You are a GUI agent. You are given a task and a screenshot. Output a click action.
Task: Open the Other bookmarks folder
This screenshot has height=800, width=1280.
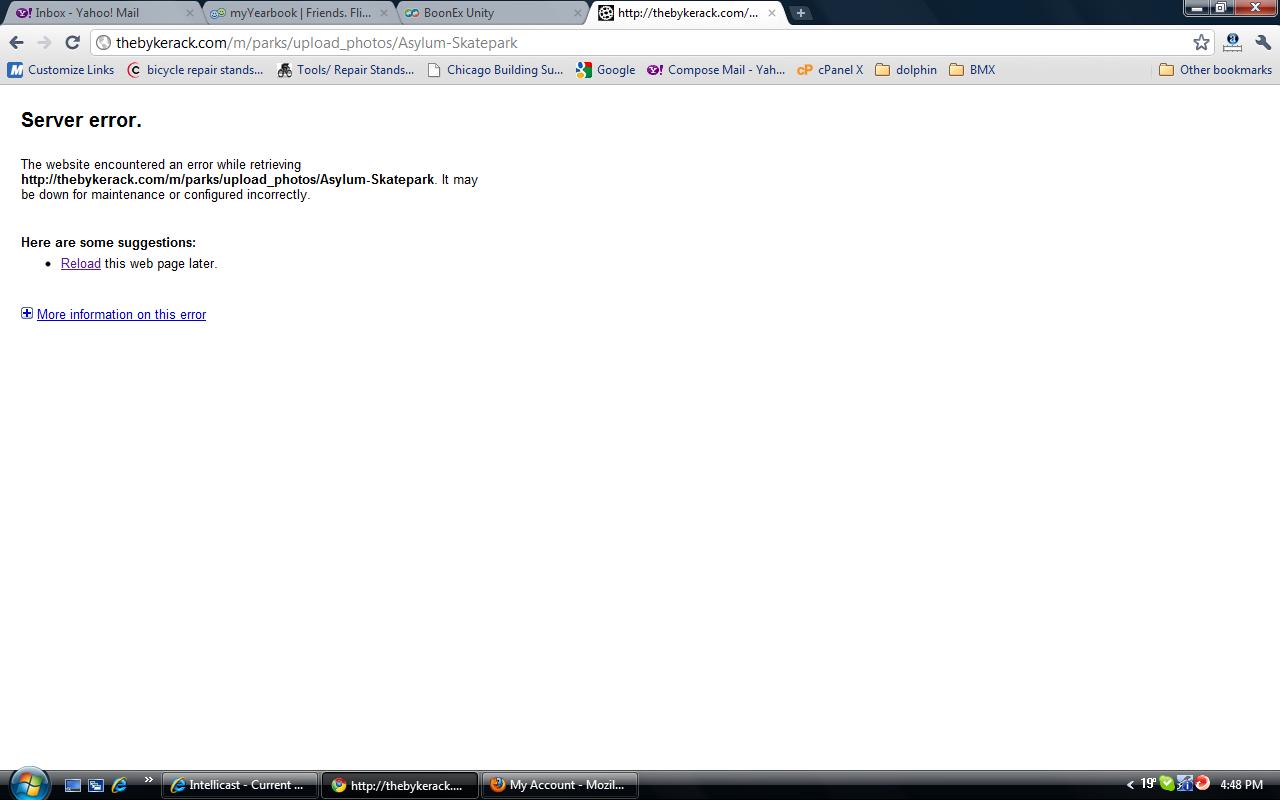tap(1215, 70)
